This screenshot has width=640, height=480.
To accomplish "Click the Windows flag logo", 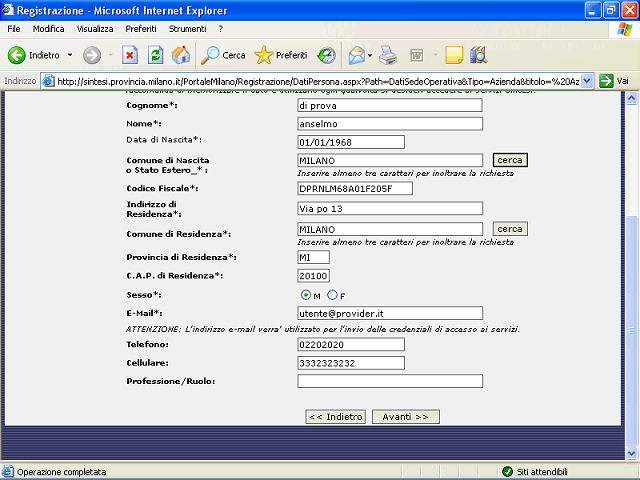I will (x=624, y=29).
